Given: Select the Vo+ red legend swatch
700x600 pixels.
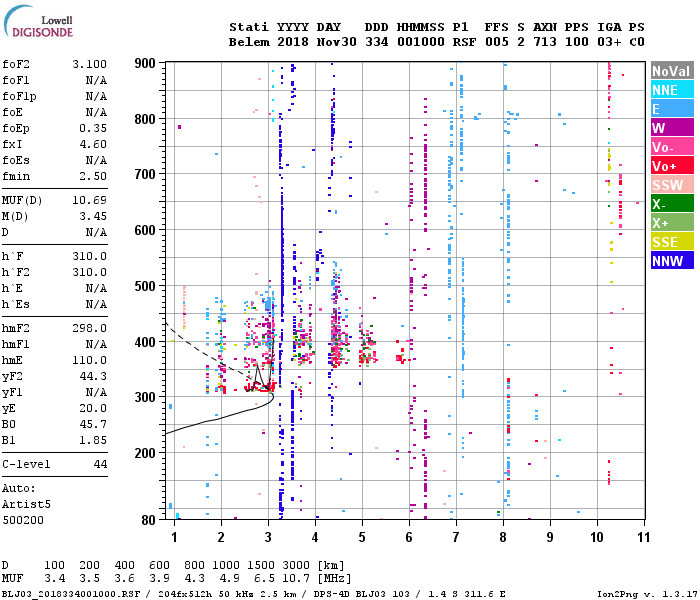Looking at the screenshot, I should [x=672, y=166].
